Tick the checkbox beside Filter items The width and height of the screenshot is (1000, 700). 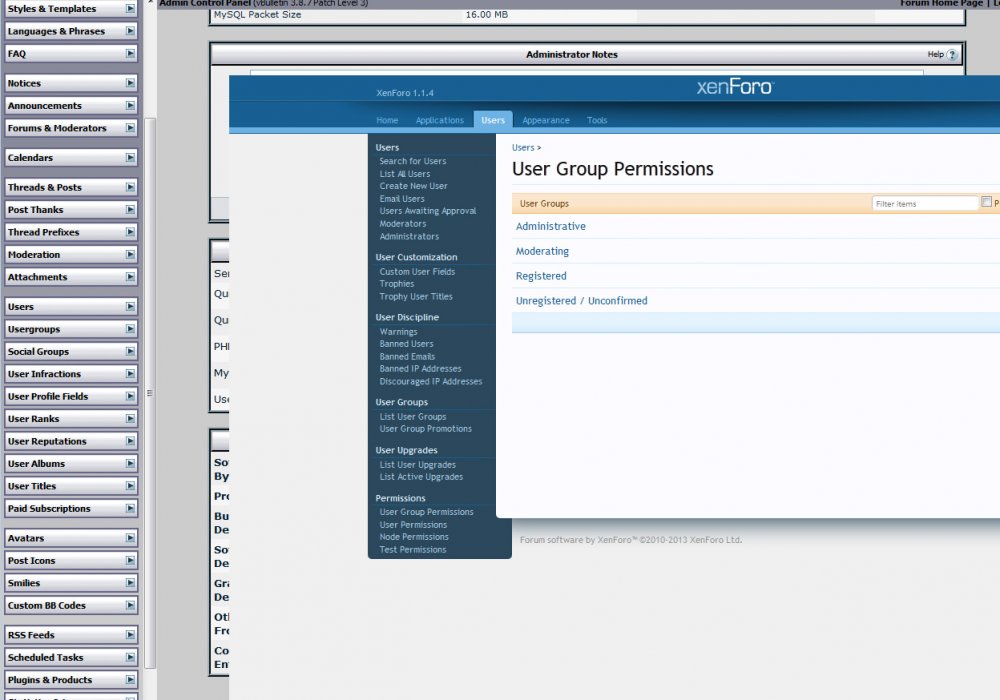(986, 202)
